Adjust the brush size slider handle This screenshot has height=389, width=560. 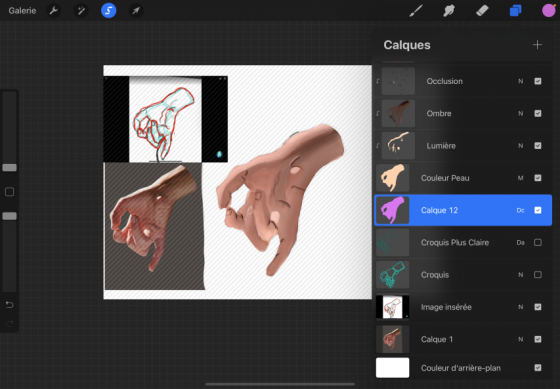[10, 168]
